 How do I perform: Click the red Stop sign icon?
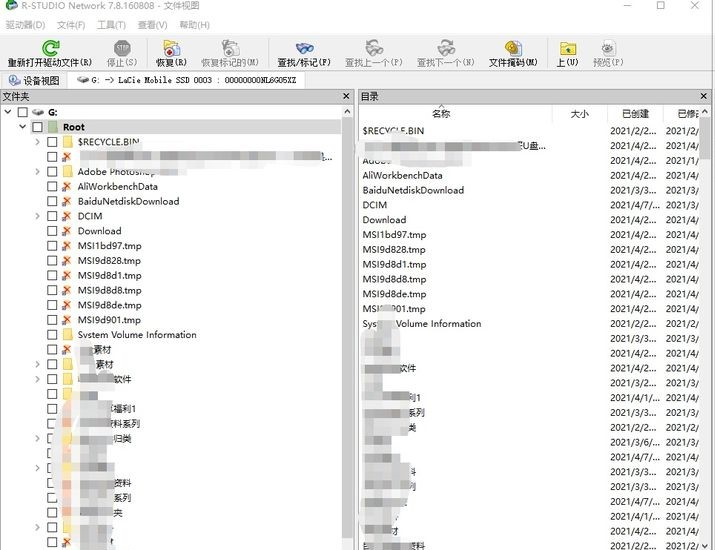(x=122, y=47)
